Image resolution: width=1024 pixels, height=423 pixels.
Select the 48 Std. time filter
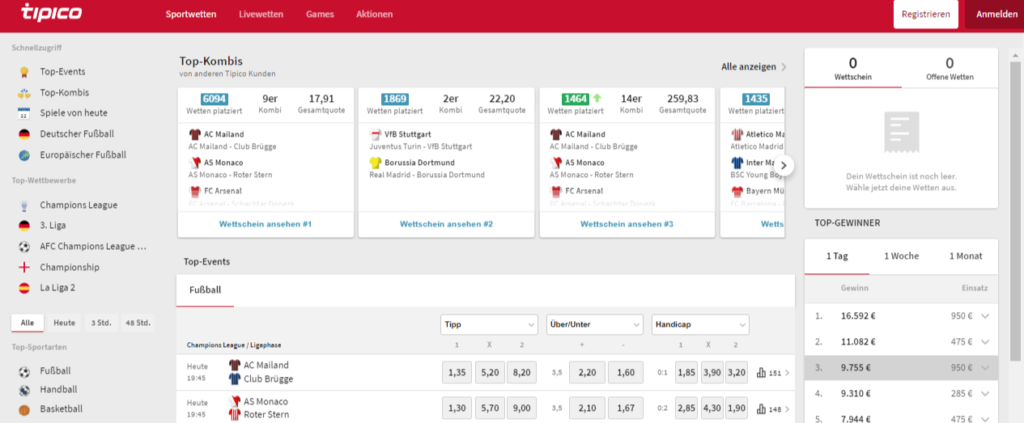[138, 322]
